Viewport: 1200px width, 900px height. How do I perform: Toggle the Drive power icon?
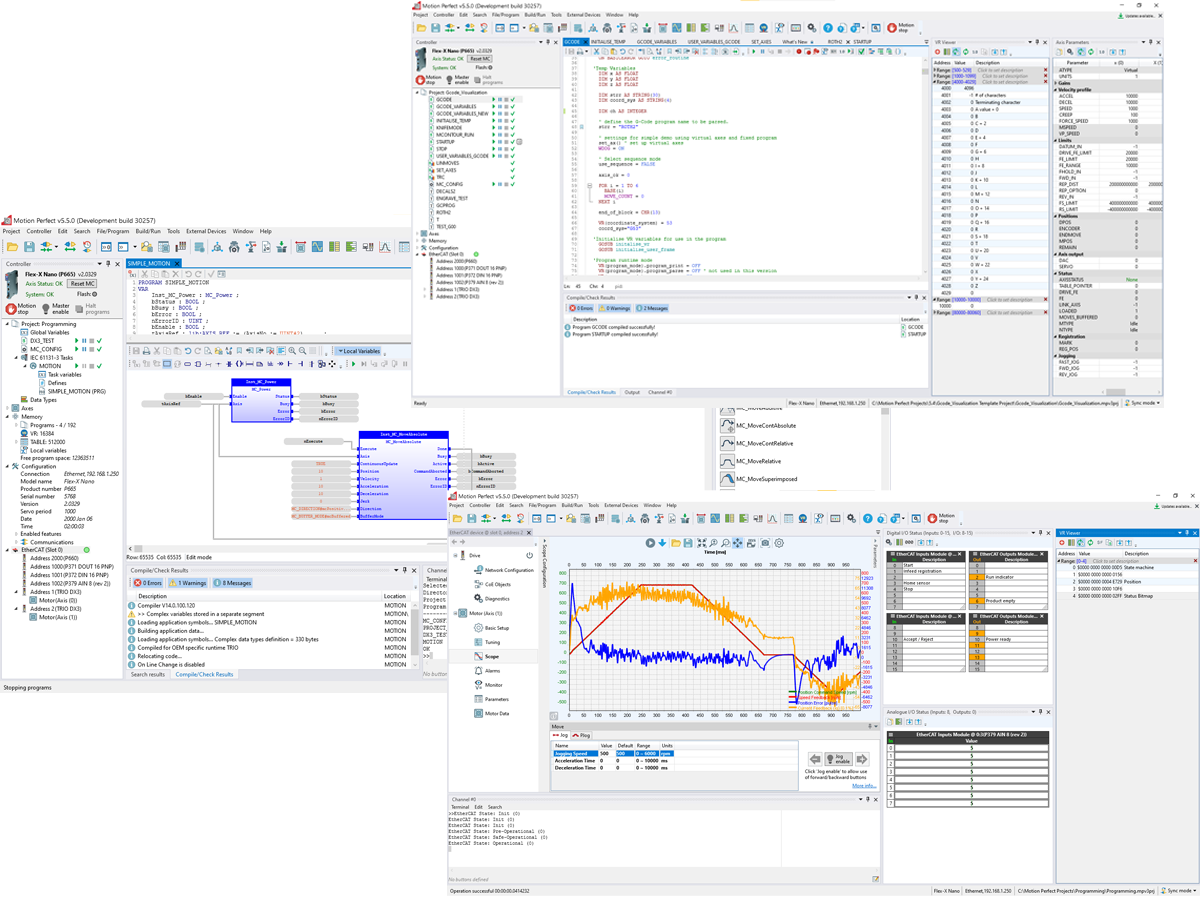click(529, 555)
